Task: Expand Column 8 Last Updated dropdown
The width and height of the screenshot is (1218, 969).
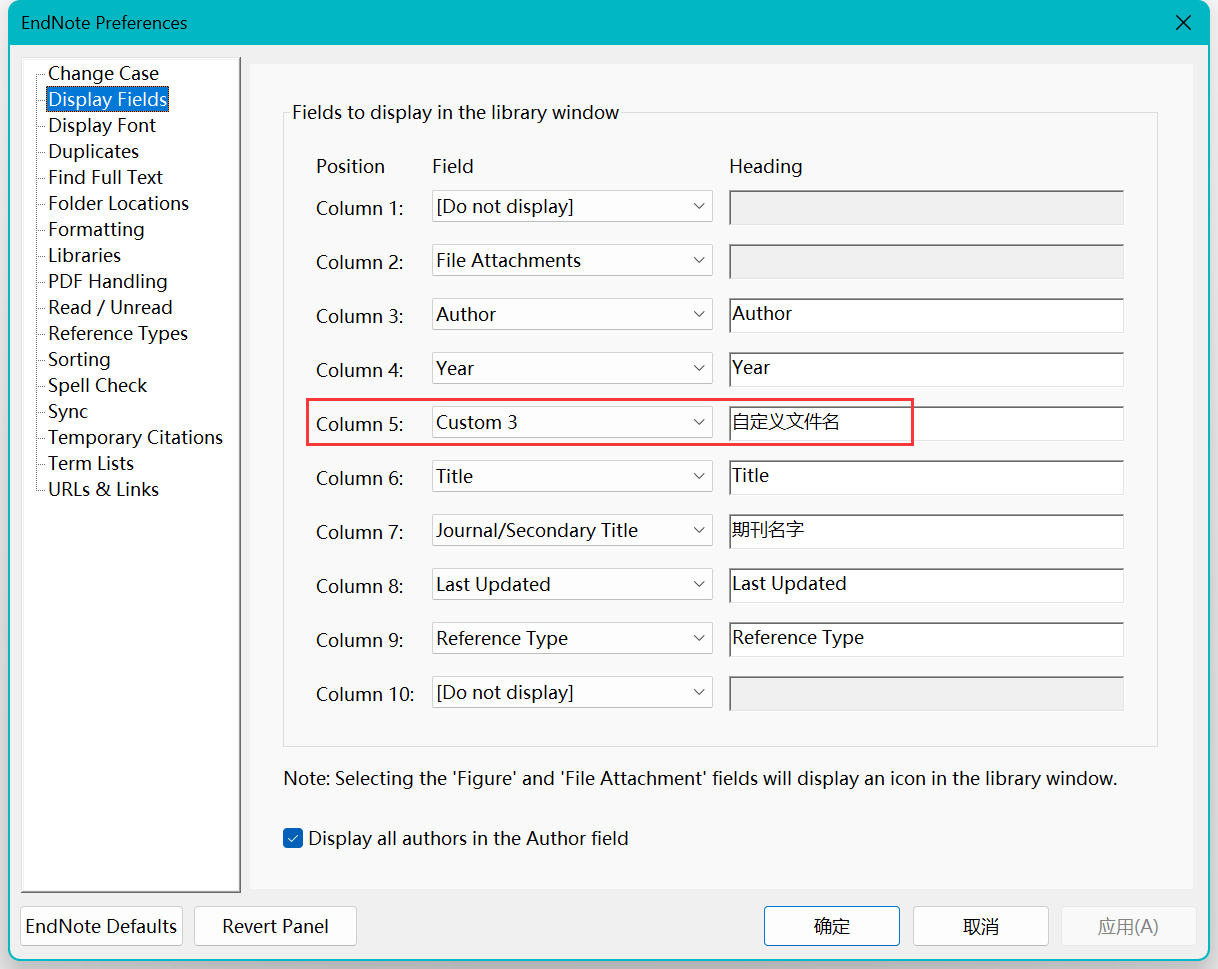Action: [572, 585]
